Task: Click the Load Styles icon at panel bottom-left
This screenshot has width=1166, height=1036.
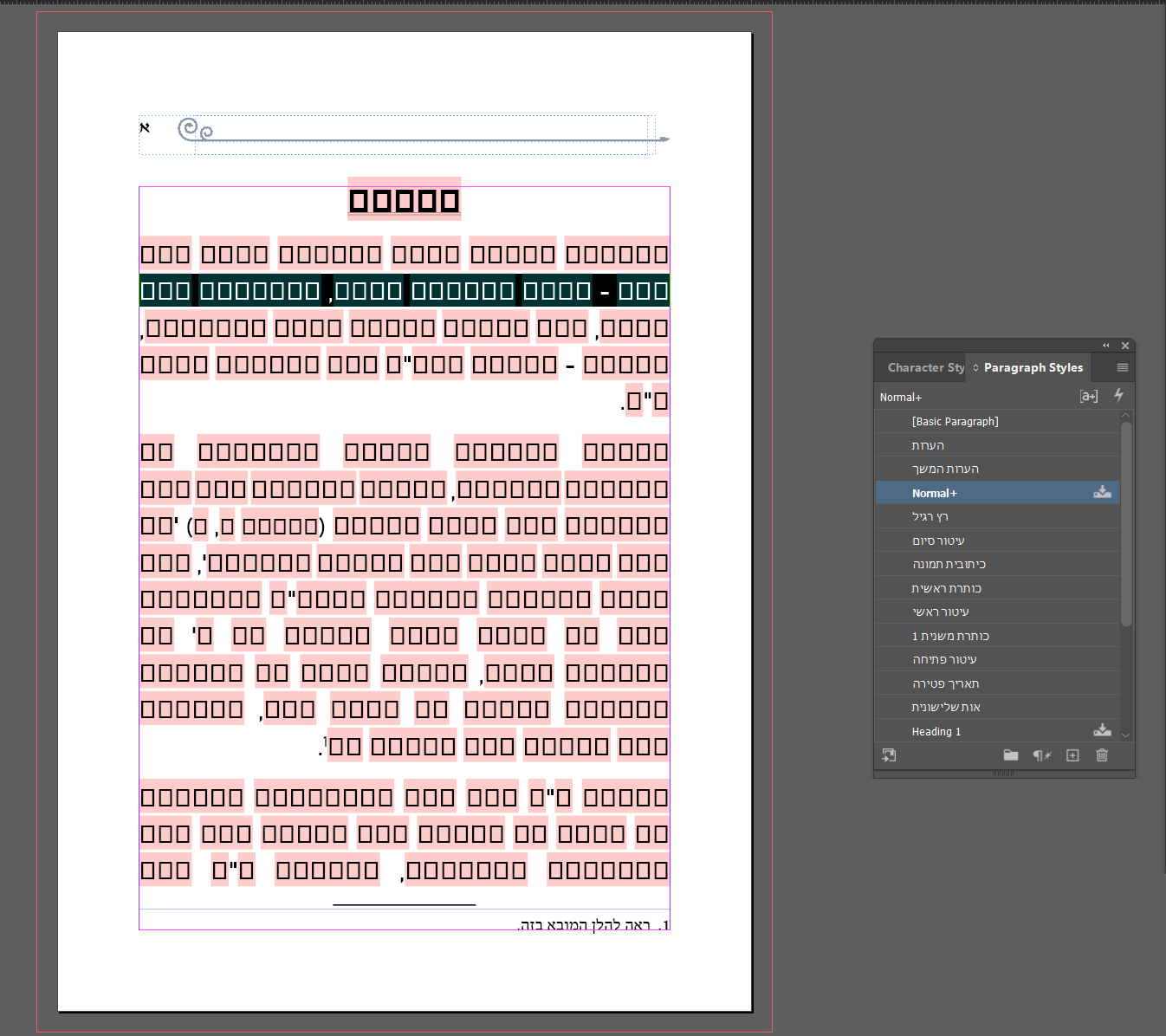Action: point(889,755)
